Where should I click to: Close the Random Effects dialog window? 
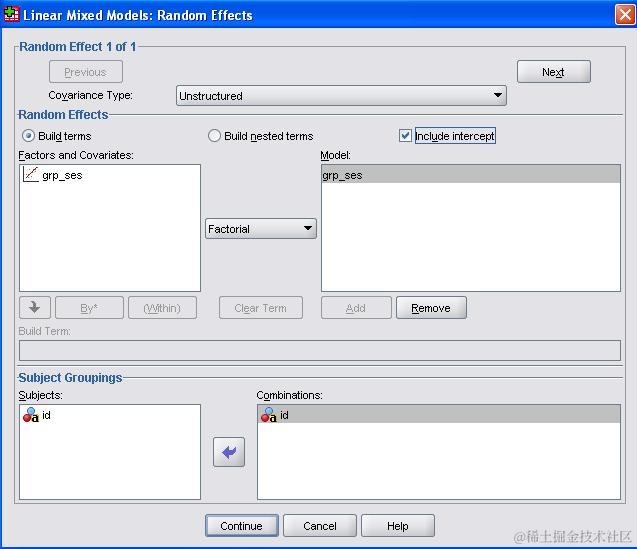[625, 15]
